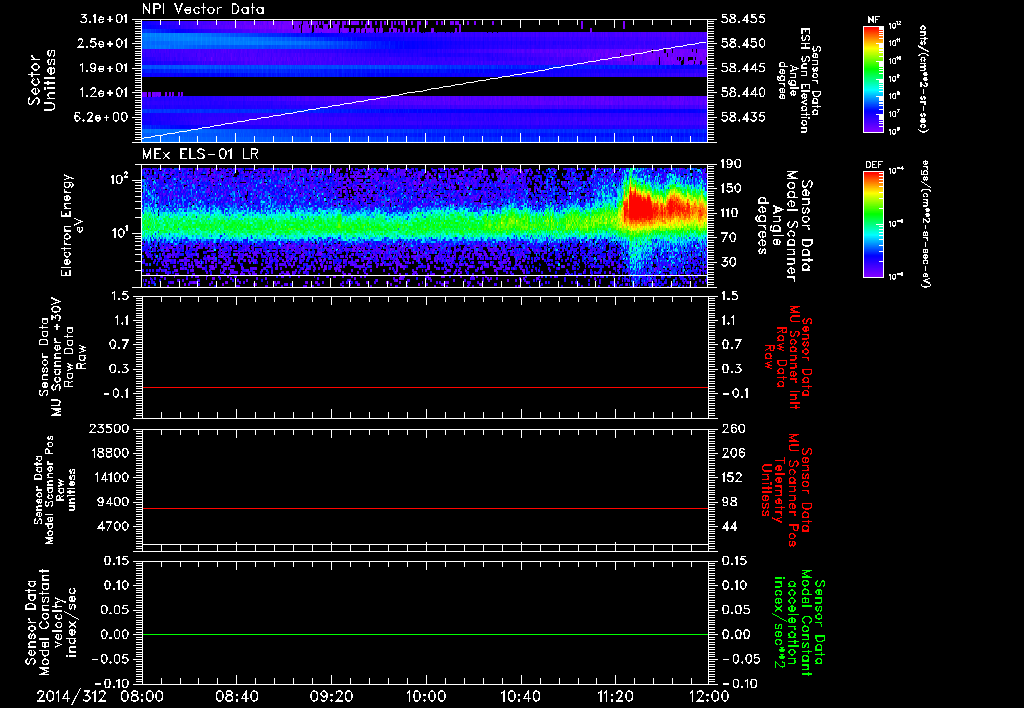Click the '23500' scanner position tick

109,428
